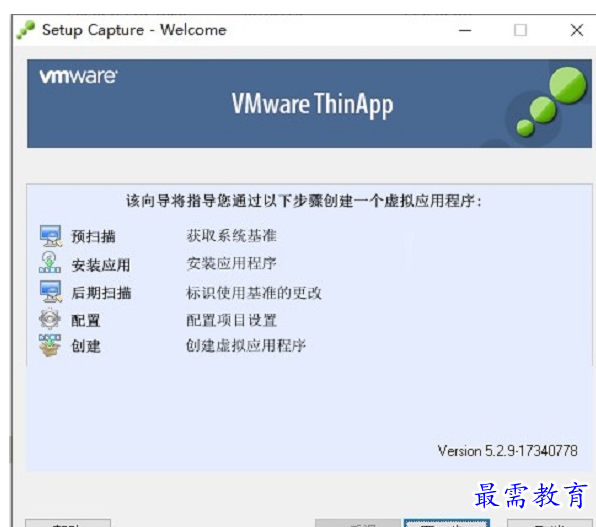Click the ThinApp green dots title bar icon
The image size is (596, 527).
click(x=25, y=30)
